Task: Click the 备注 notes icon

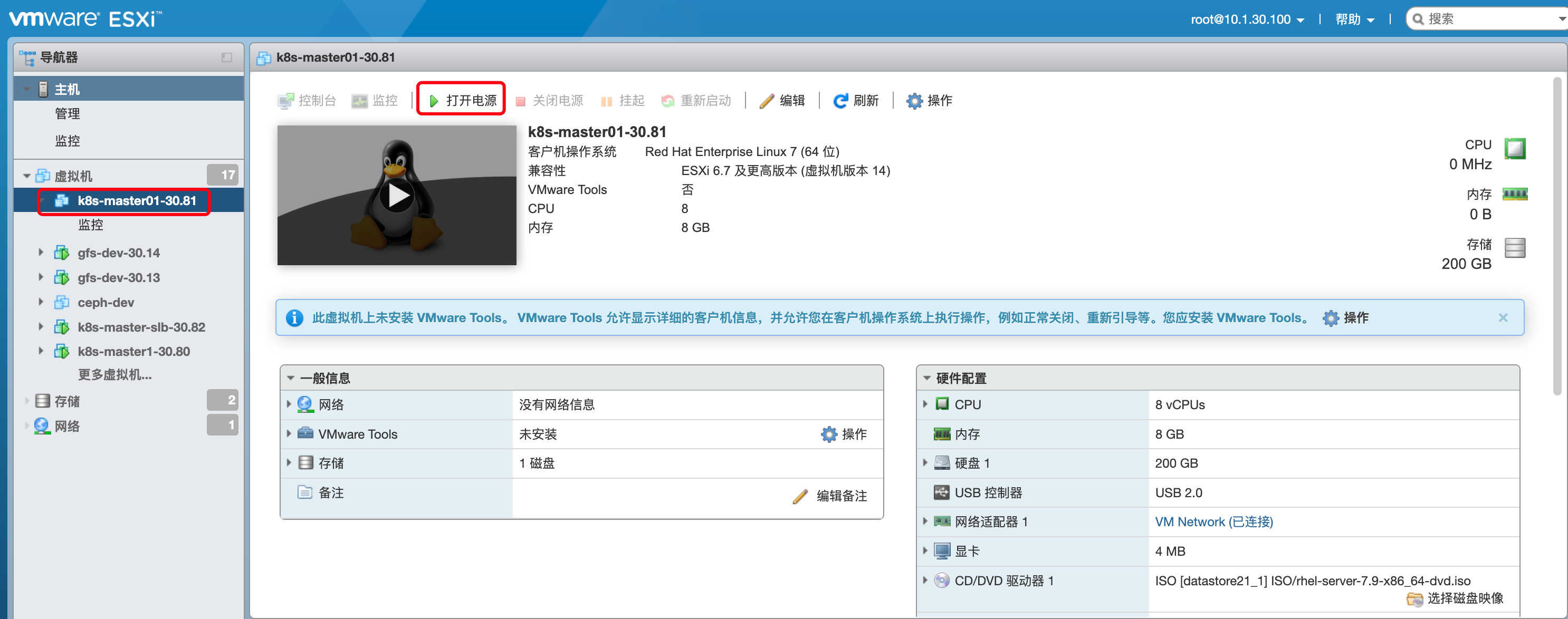Action: tap(304, 492)
